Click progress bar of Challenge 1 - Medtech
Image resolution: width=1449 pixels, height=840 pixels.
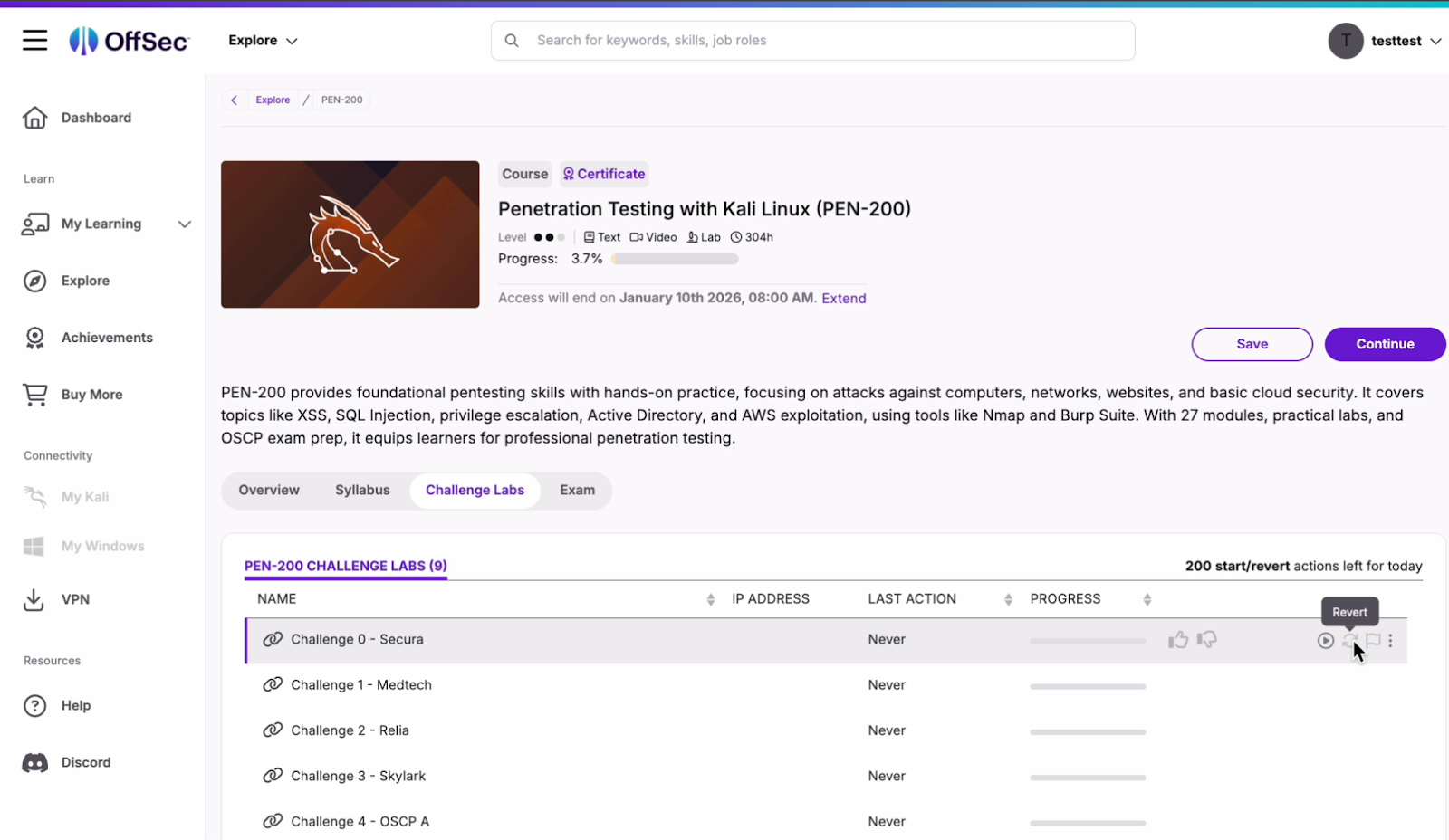(1088, 687)
